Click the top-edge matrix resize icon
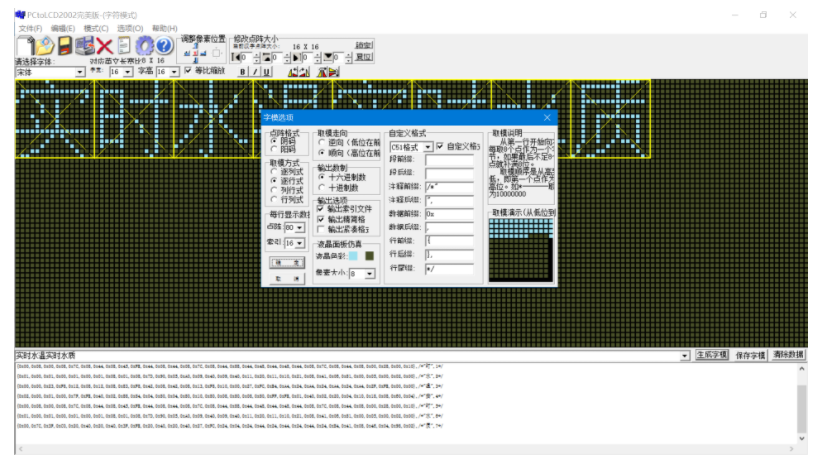826x464 pixels. point(267,57)
